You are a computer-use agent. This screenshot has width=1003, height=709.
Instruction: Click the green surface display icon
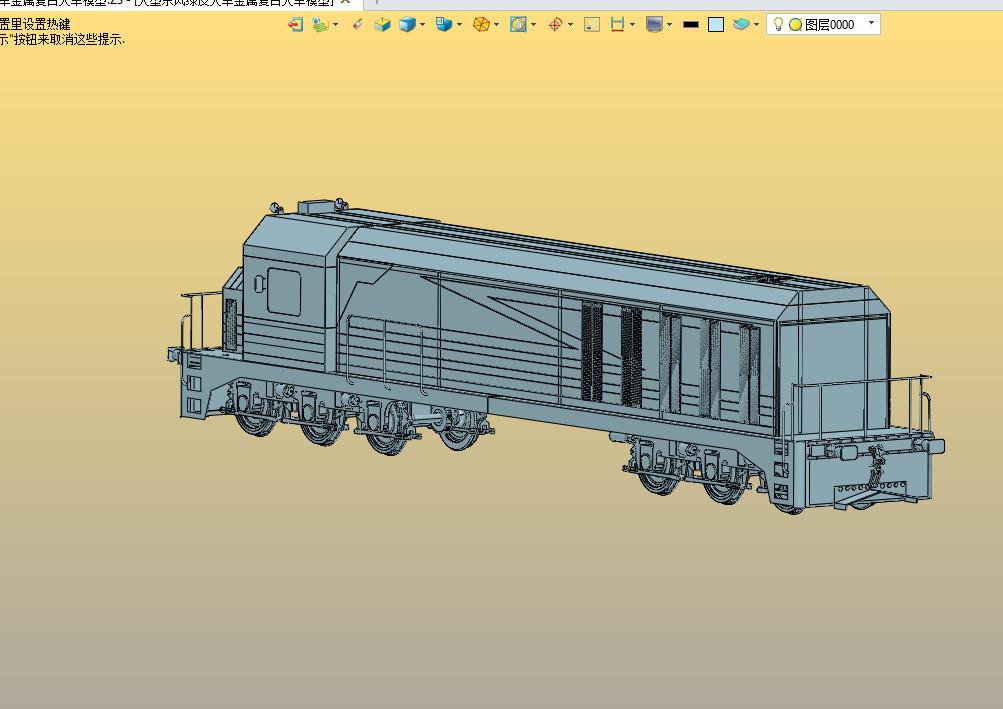320,25
